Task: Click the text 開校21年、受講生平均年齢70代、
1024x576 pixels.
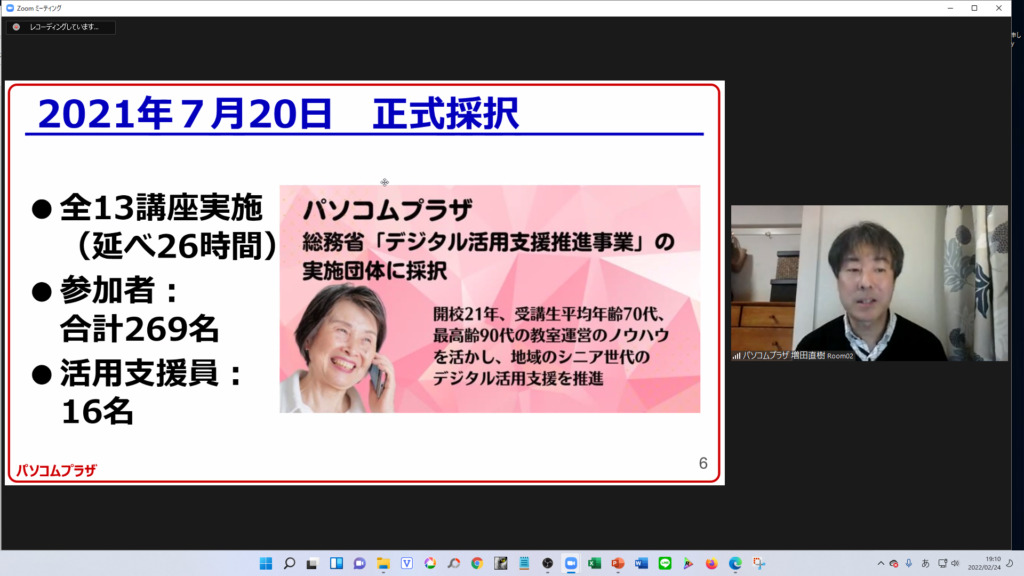Action: 549,314
